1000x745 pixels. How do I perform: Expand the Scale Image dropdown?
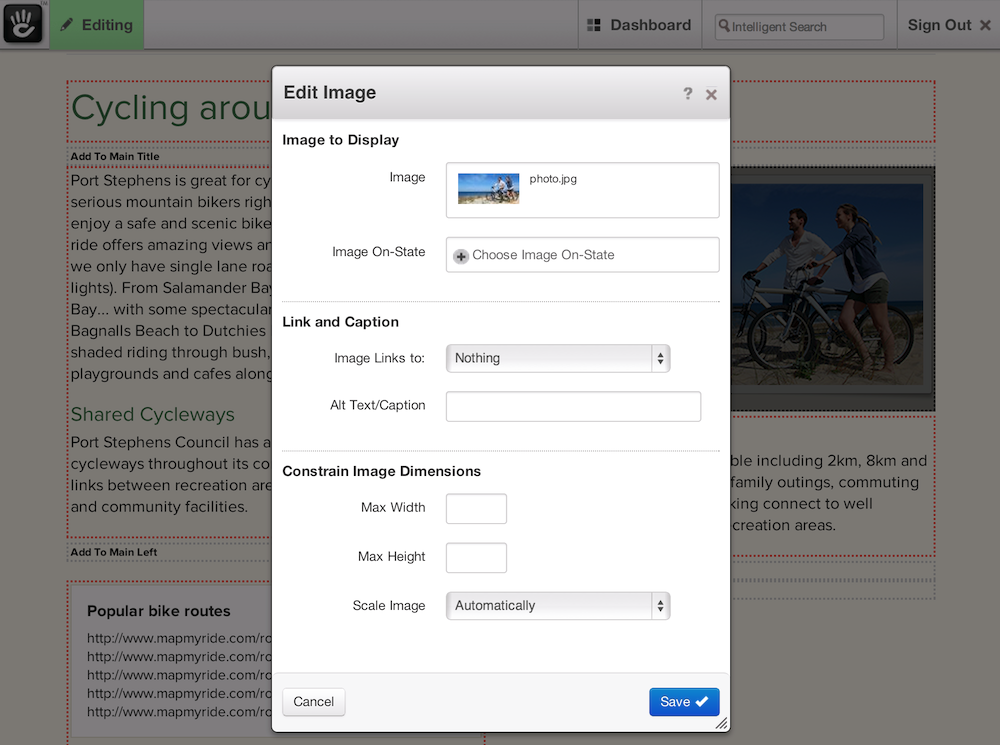coord(557,606)
